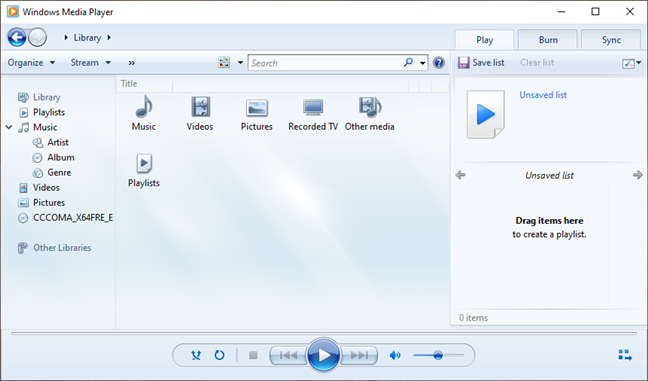
Task: Go to previous list with left arrow
Action: (x=460, y=175)
